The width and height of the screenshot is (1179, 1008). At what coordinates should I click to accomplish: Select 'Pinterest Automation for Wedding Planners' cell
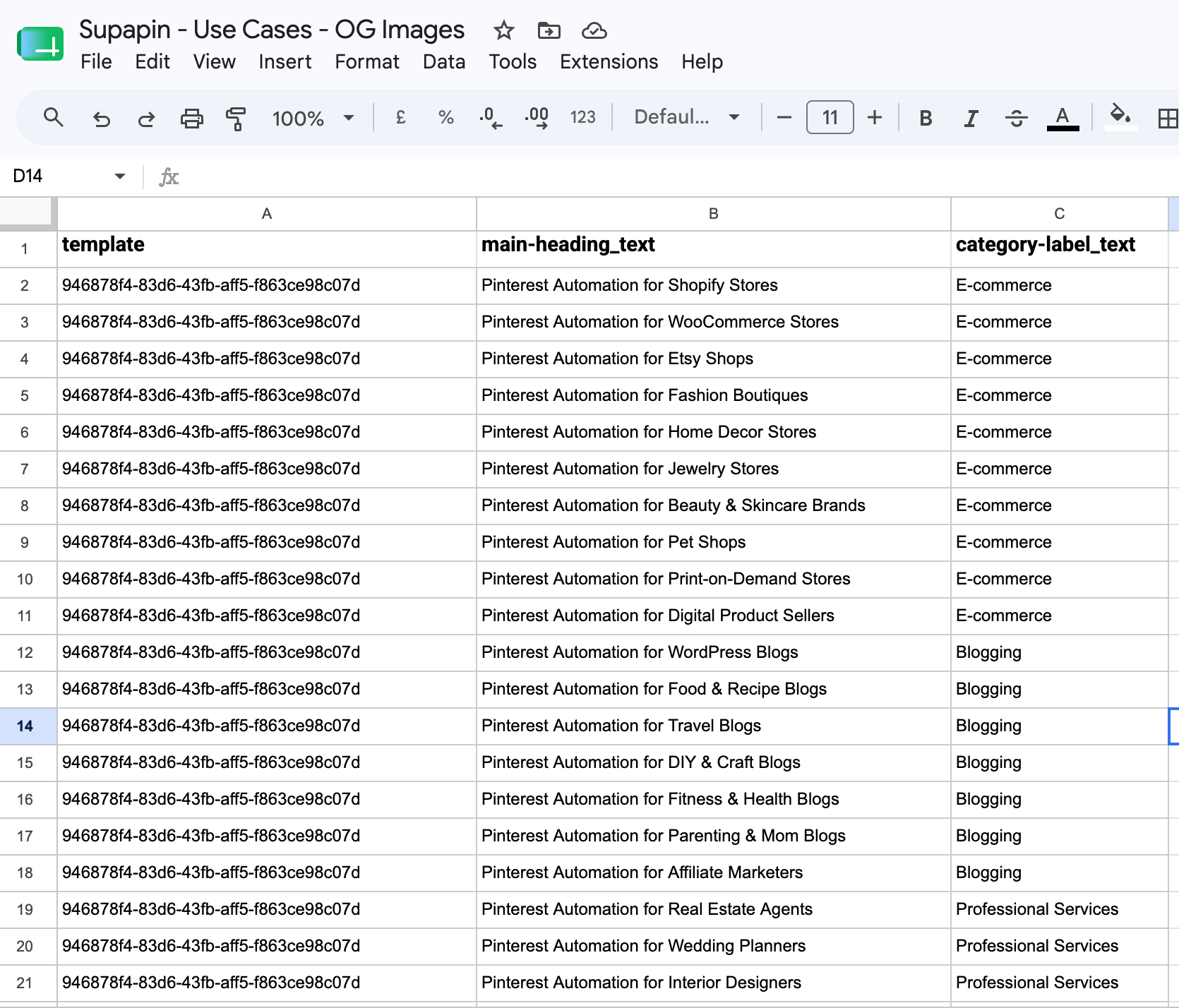[714, 947]
